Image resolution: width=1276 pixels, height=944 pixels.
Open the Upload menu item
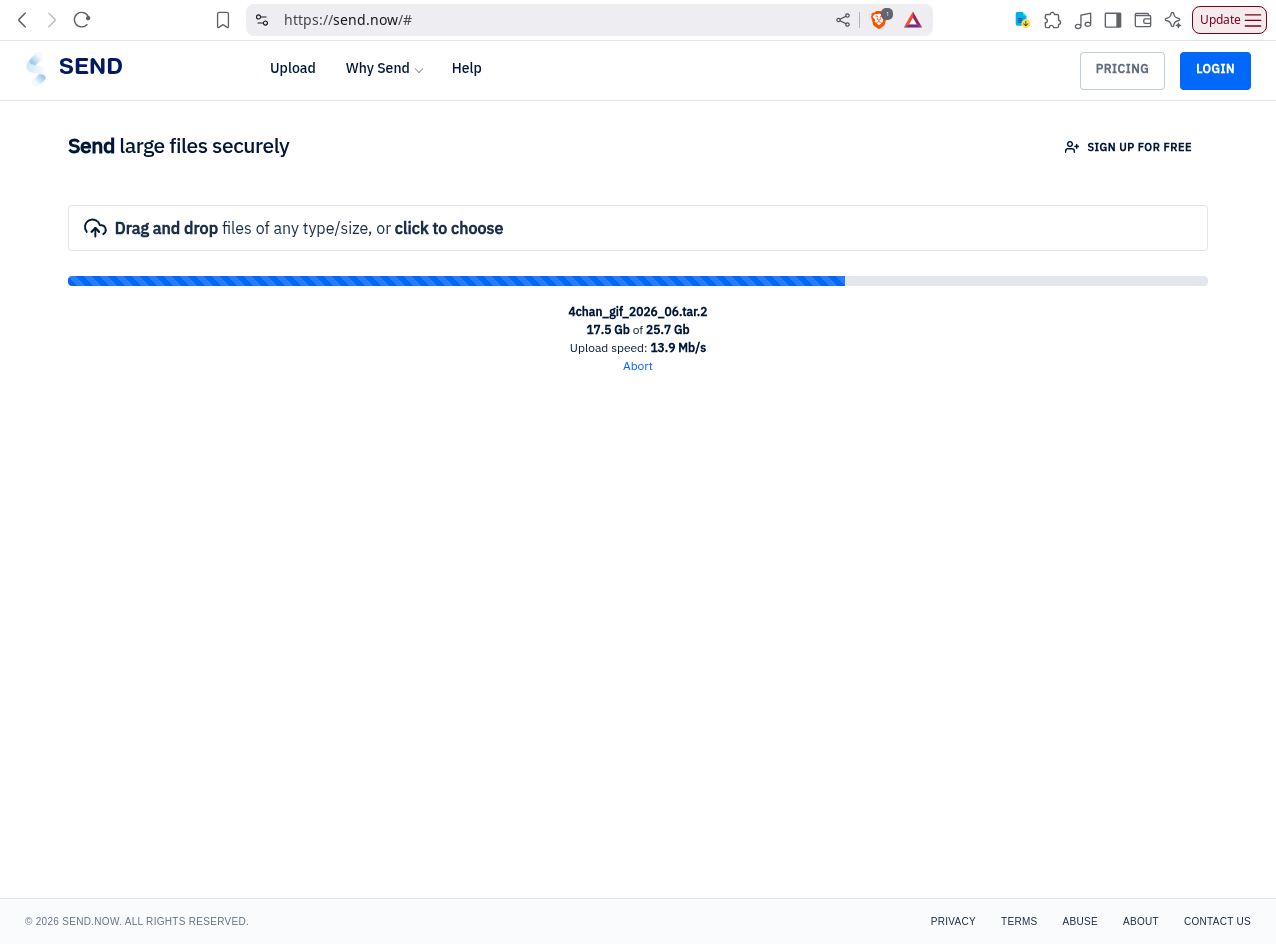click(x=293, y=68)
